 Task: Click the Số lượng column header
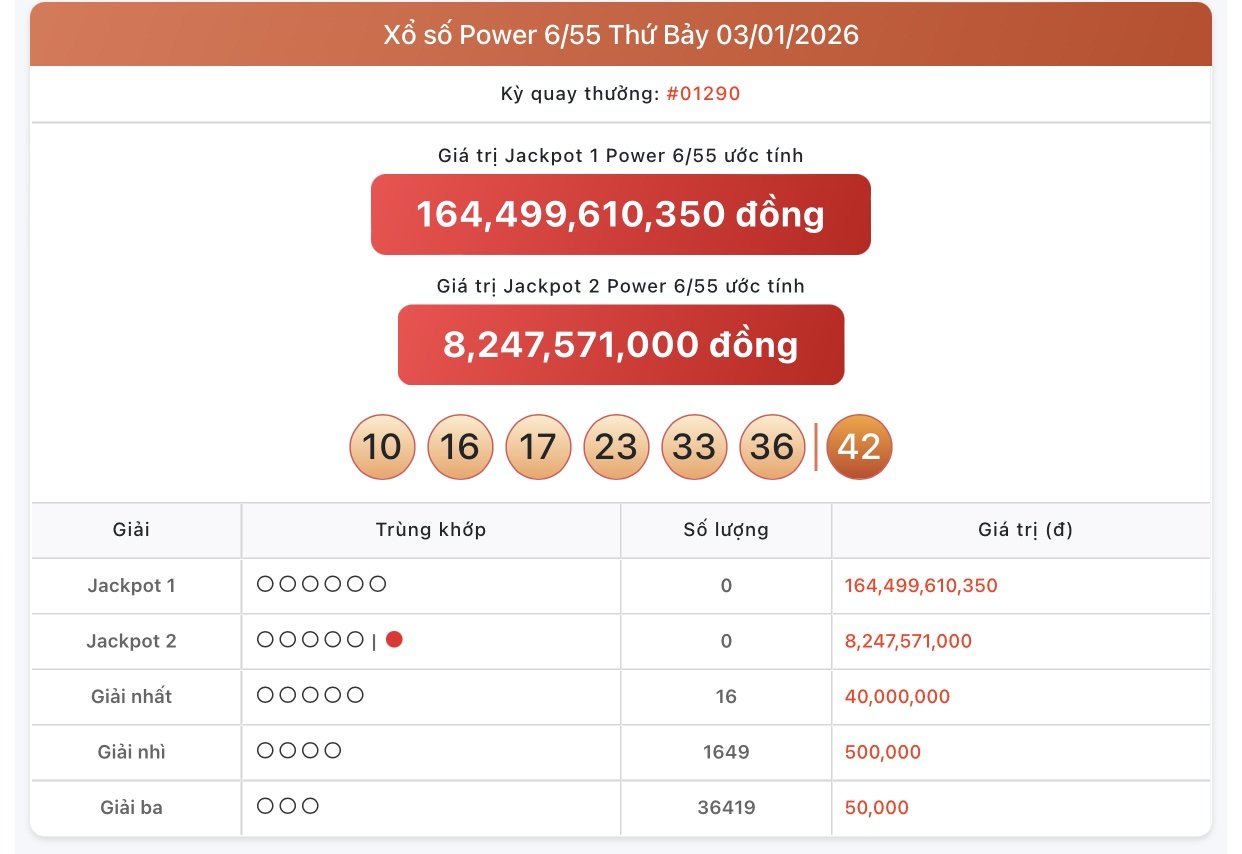tap(726, 530)
